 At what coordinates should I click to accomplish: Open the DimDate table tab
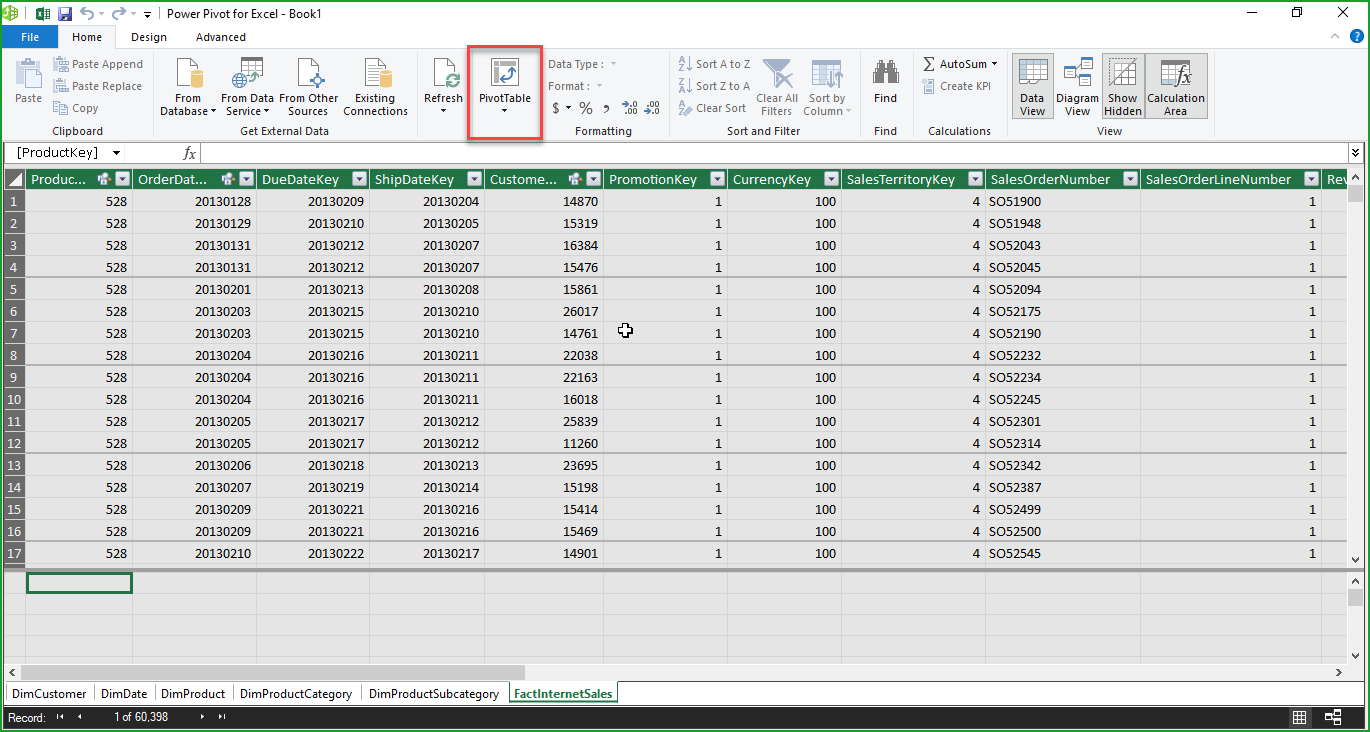pos(124,693)
